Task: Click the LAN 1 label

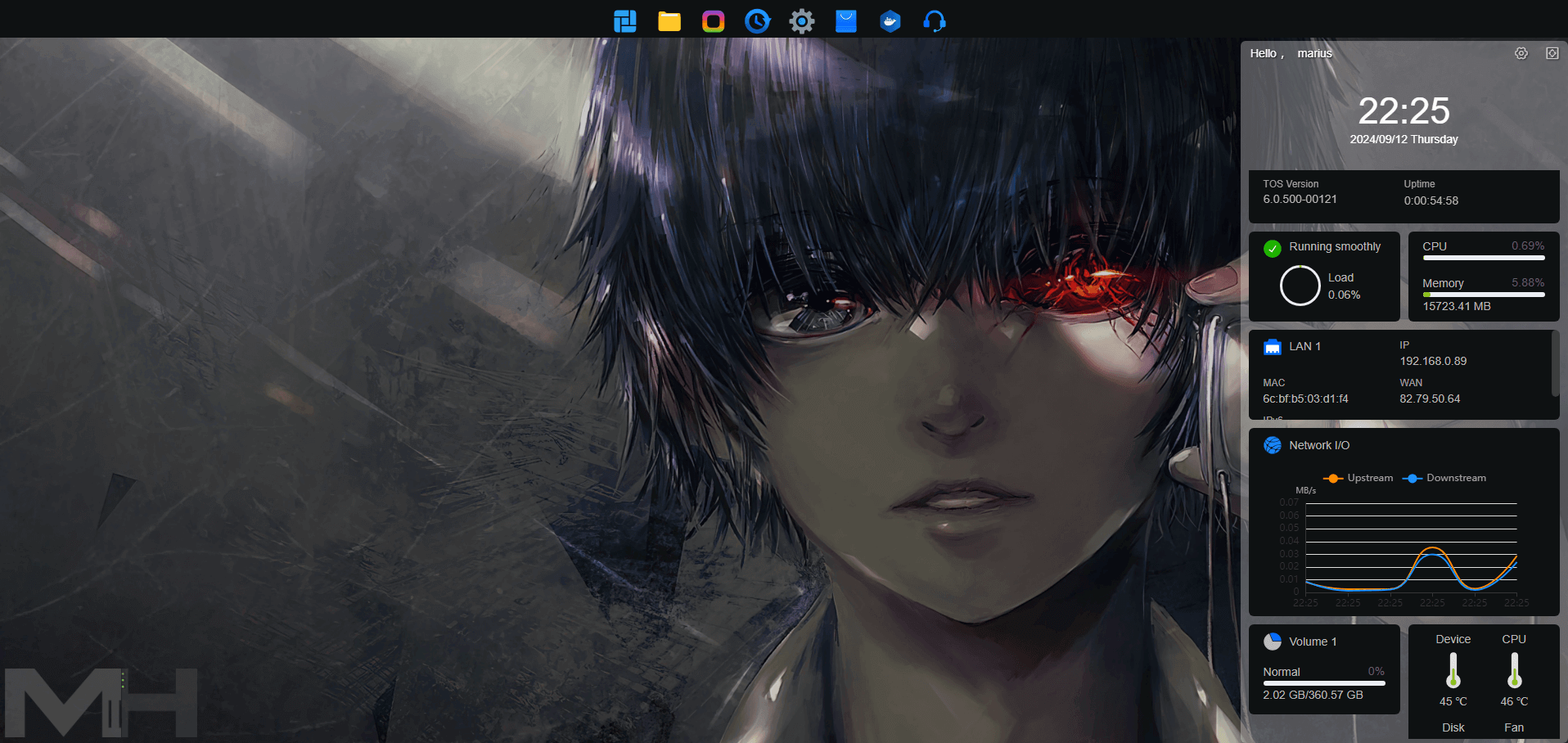Action: click(x=1305, y=346)
